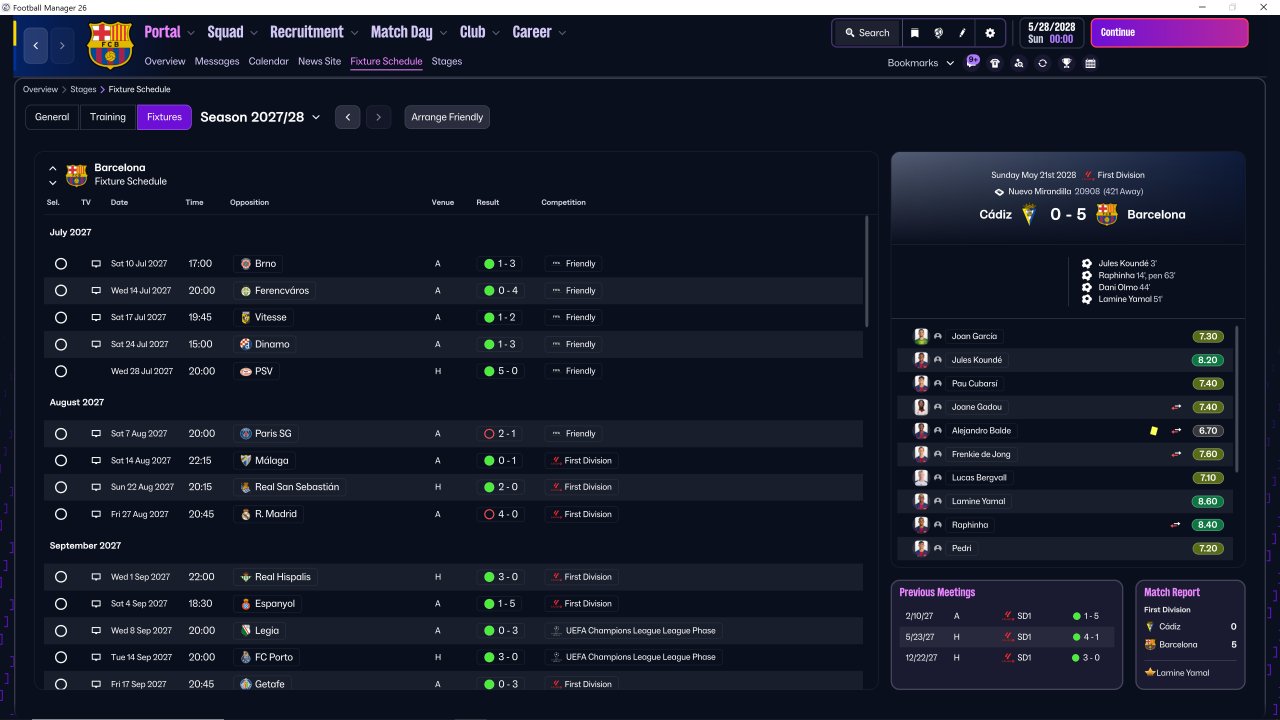Select the radio button for the Vitesse fixture
1280x720 pixels.
click(x=61, y=318)
